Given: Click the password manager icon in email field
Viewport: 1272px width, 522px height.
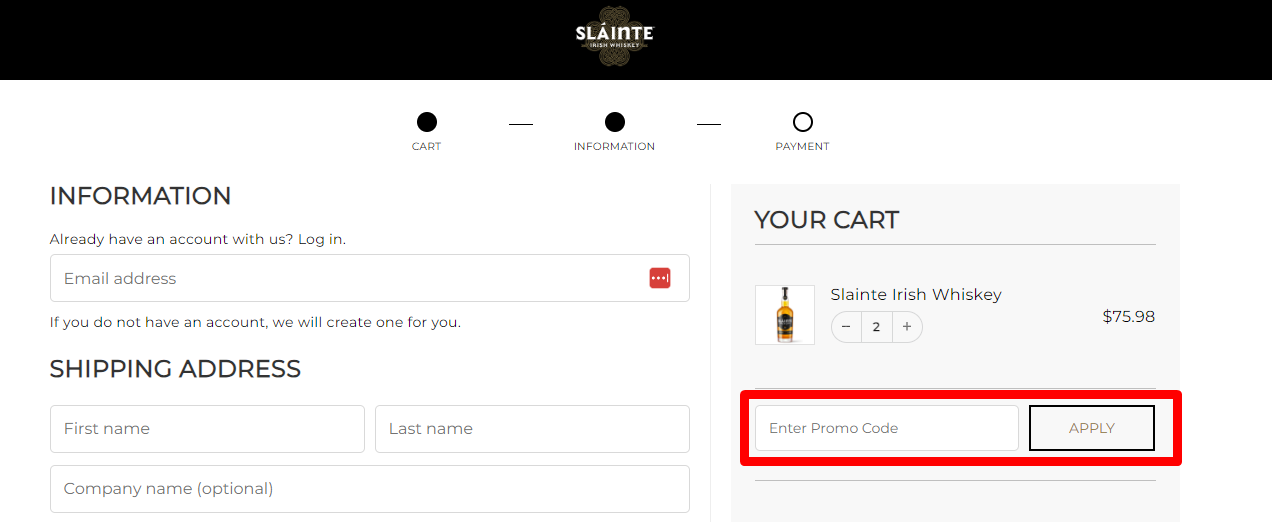Looking at the screenshot, I should click(660, 278).
